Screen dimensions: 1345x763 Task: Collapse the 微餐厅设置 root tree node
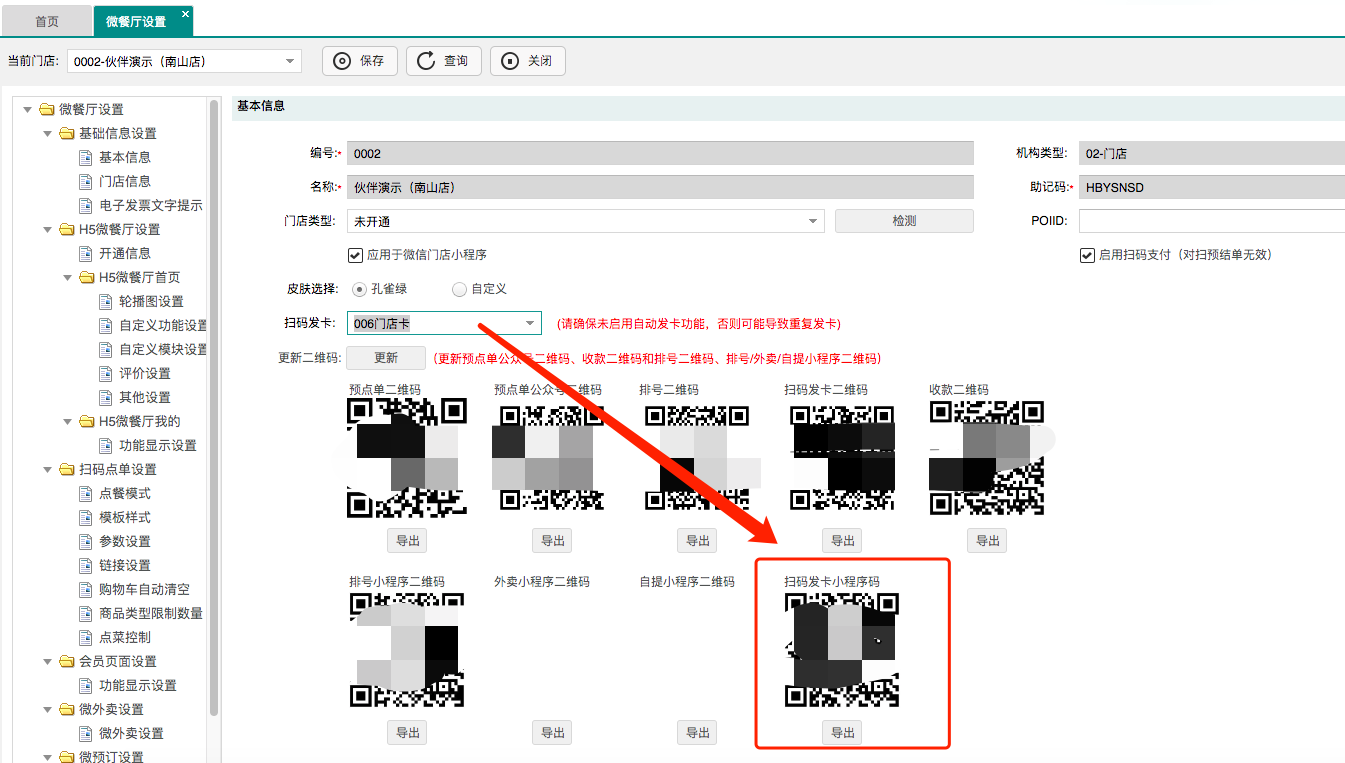point(27,109)
